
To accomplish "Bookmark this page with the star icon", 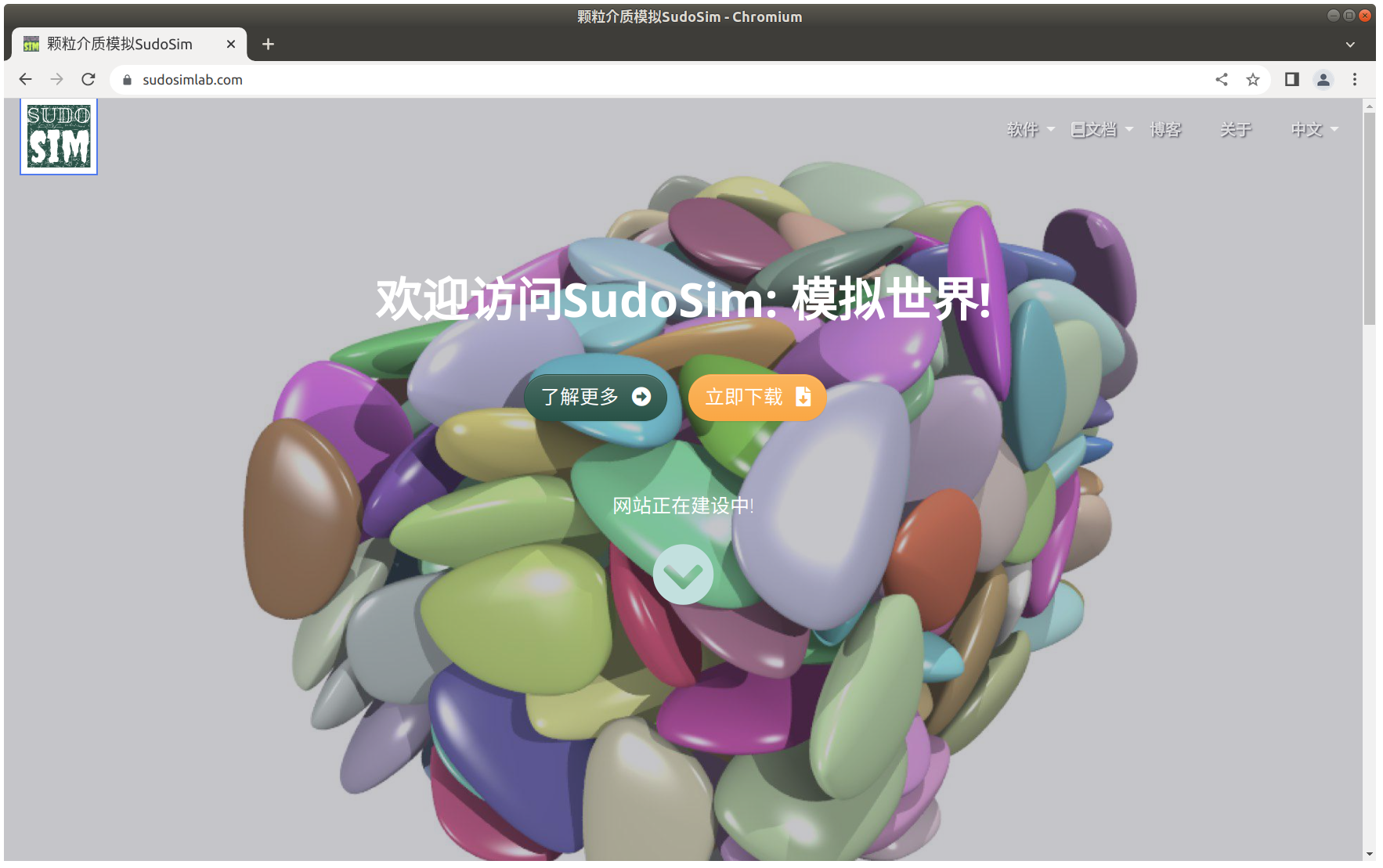I will (x=1253, y=79).
